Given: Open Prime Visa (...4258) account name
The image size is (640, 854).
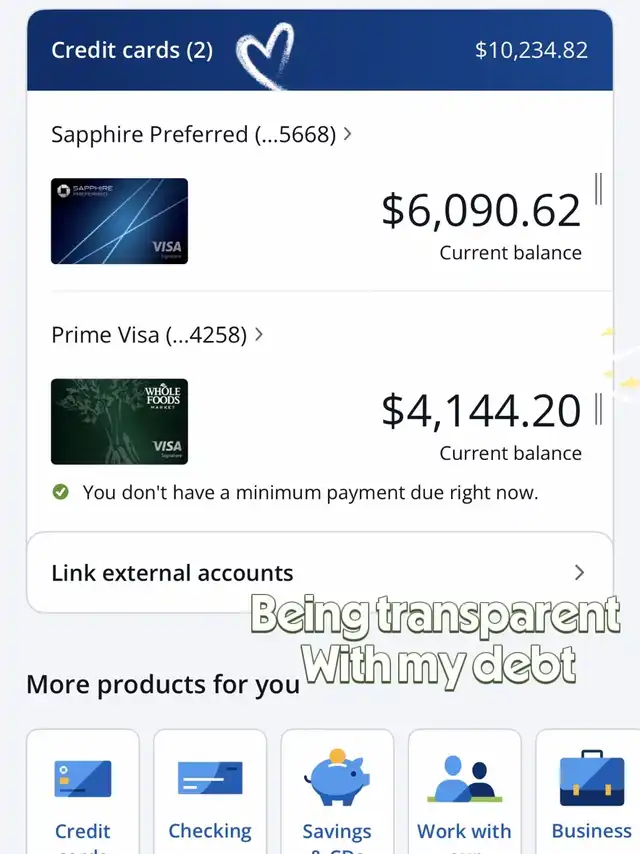Looking at the screenshot, I should click(149, 335).
